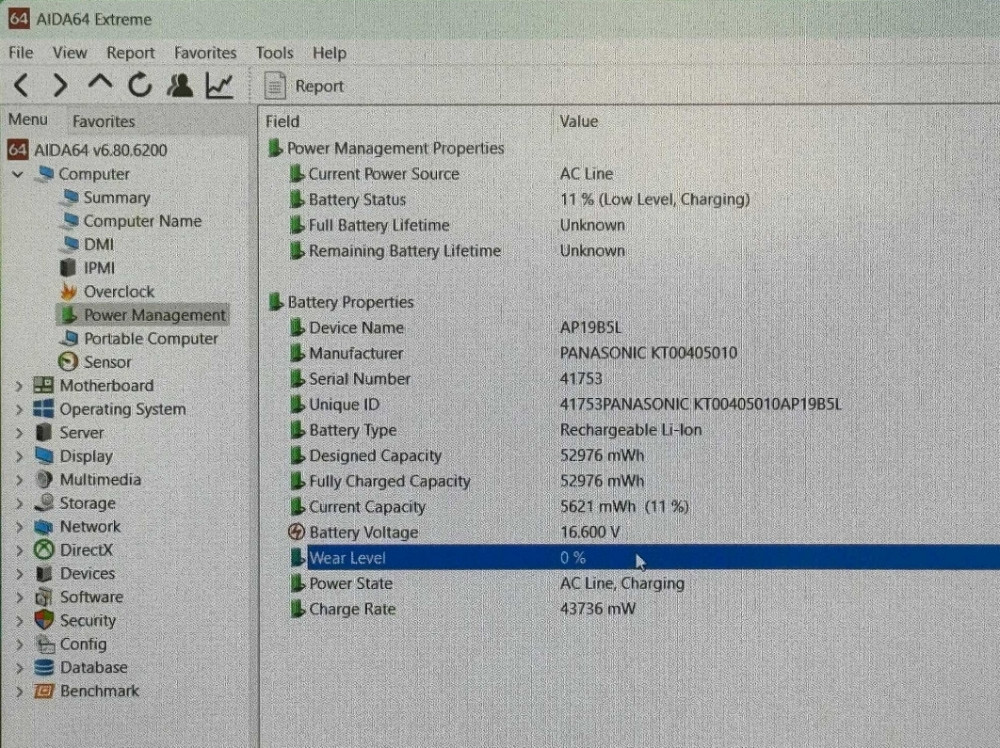Select the Portable Computer tree item

pos(150,339)
